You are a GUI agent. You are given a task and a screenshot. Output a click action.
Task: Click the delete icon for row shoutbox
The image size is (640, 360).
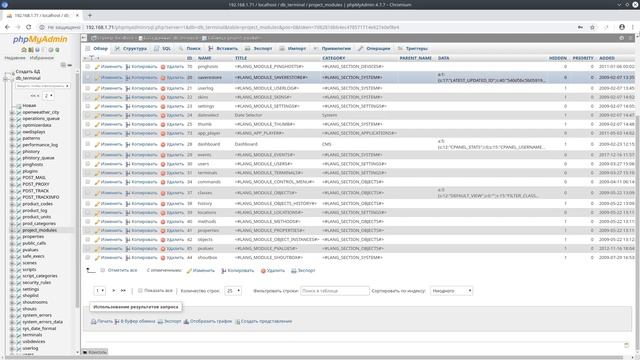pyautogui.click(x=163, y=258)
